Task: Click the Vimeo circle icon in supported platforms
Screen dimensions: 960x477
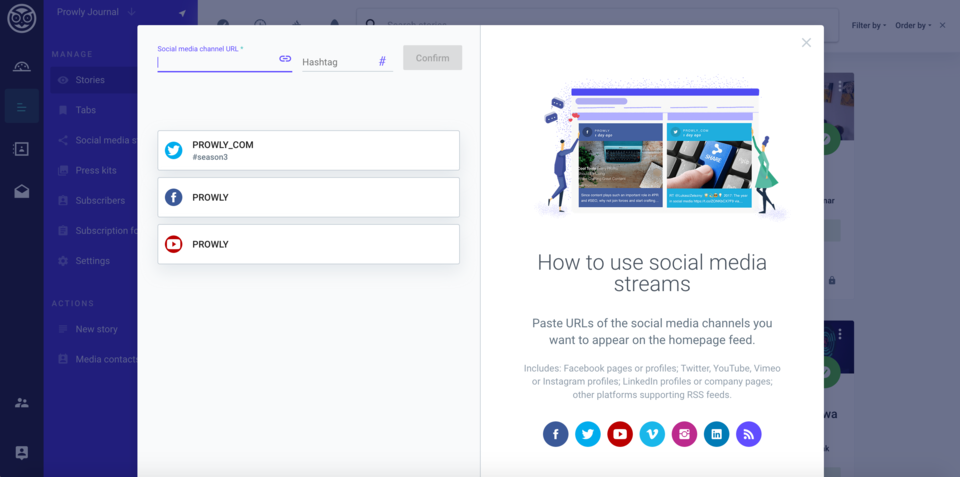Action: [x=653, y=434]
